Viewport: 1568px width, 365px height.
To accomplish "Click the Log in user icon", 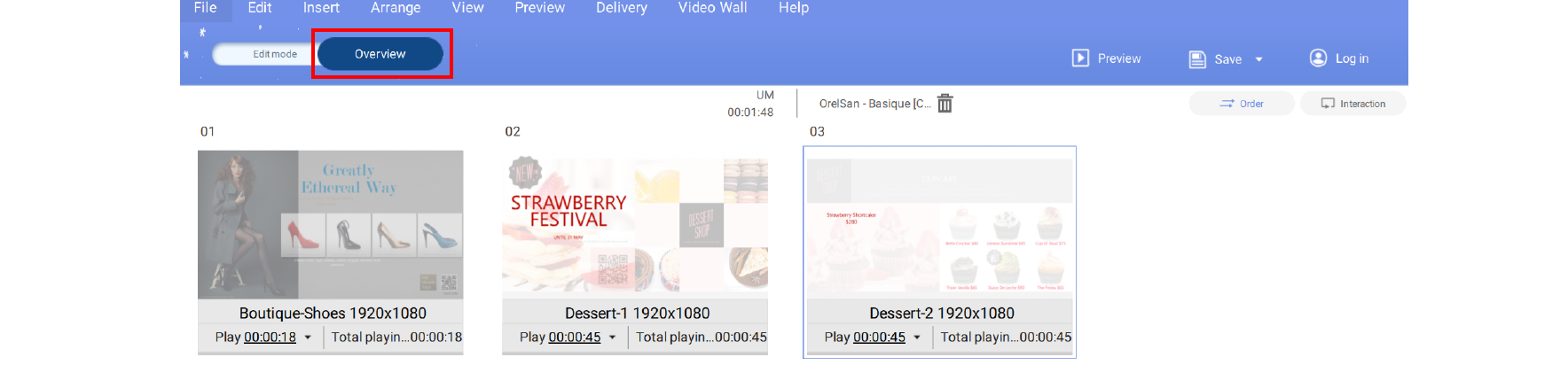I will [x=1318, y=58].
